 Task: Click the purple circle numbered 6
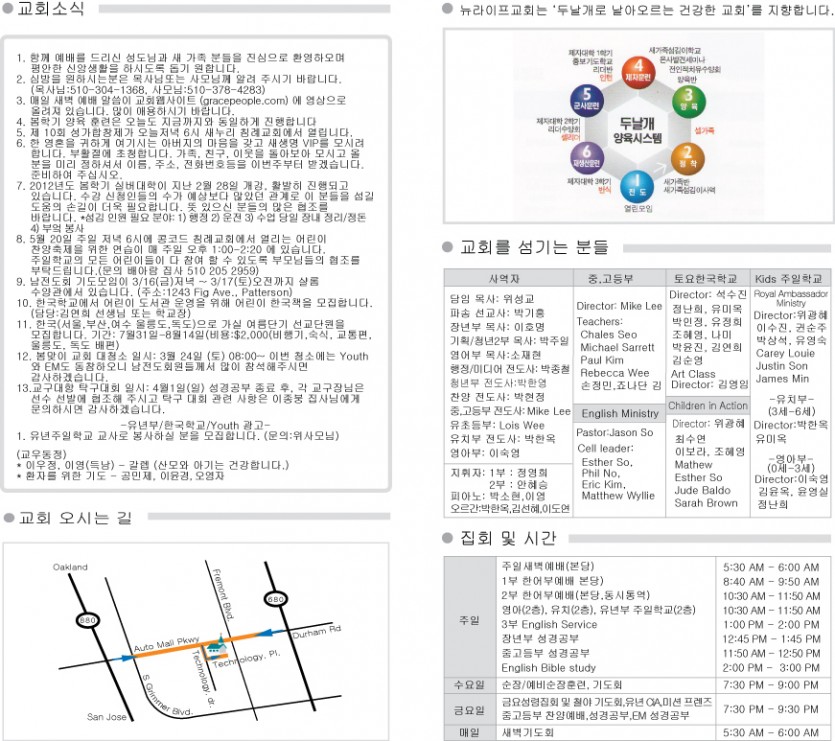click(586, 157)
